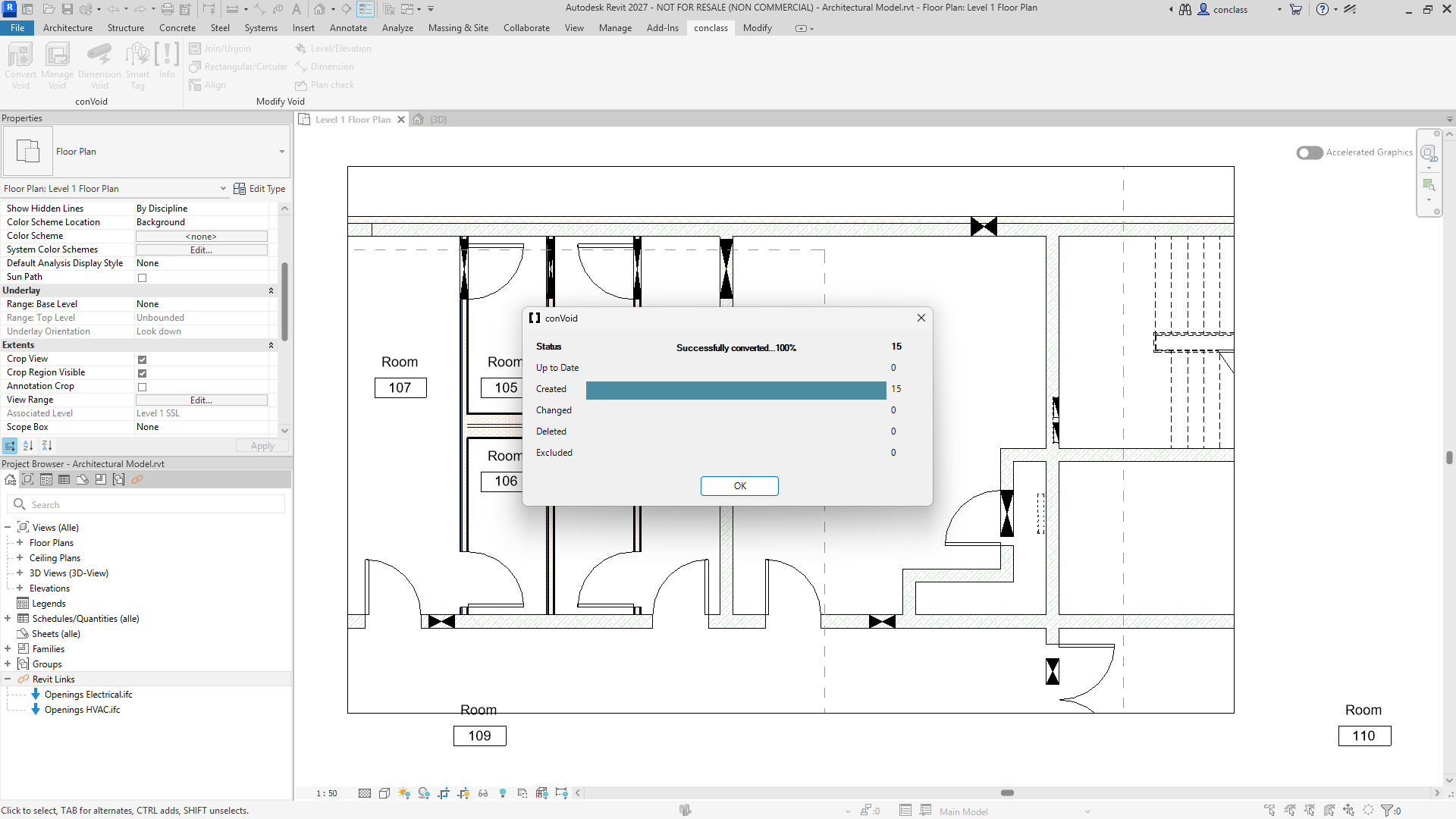Click OK in the conVoid dialog
Viewport: 1456px width, 819px height.
point(739,486)
